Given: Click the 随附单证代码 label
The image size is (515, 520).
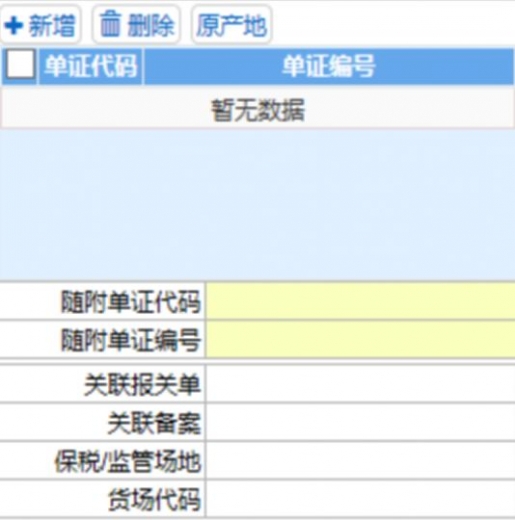Looking at the screenshot, I should click(x=131, y=302).
